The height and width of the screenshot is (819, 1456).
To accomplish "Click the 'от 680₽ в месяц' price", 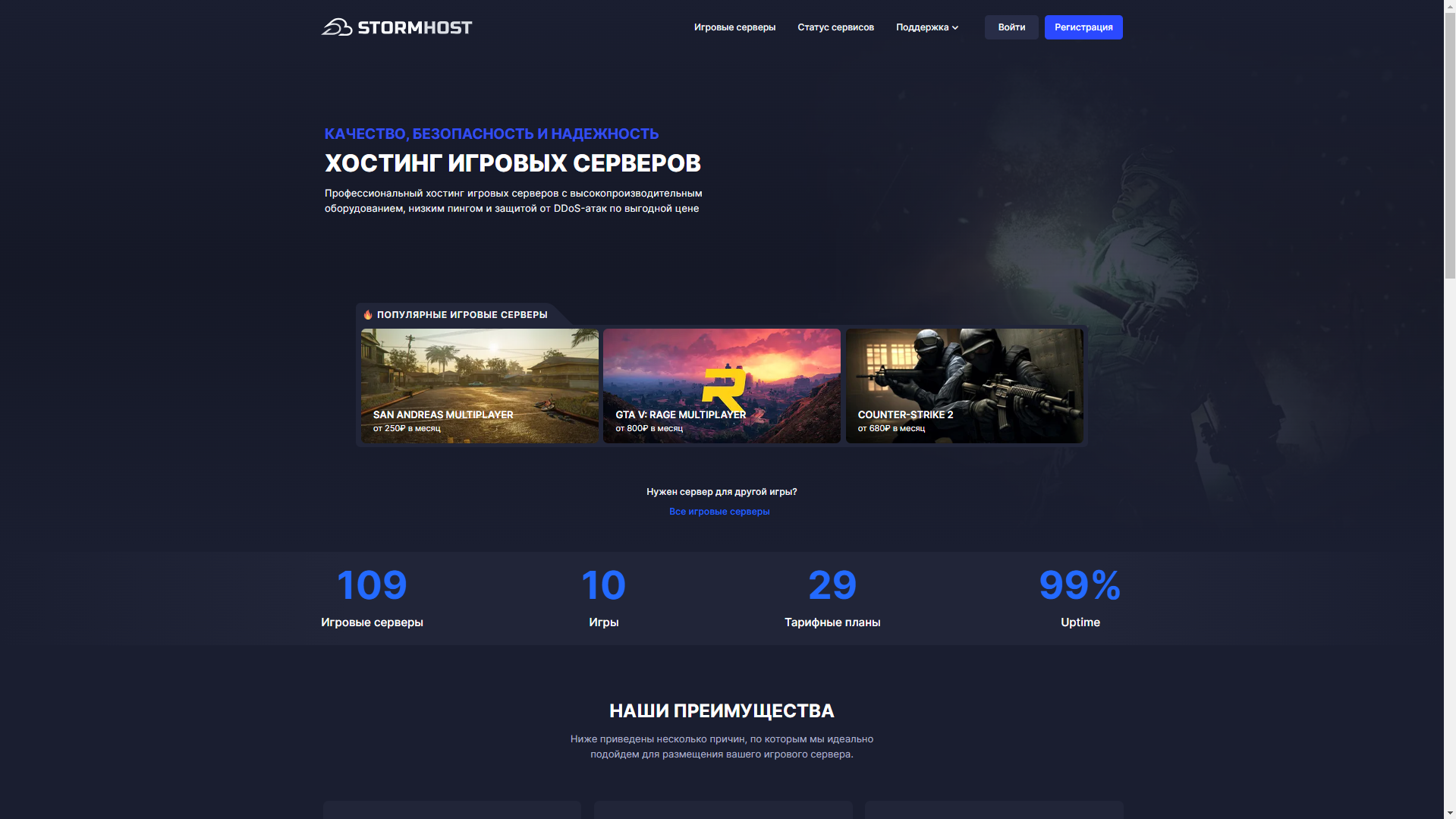I will tap(892, 429).
